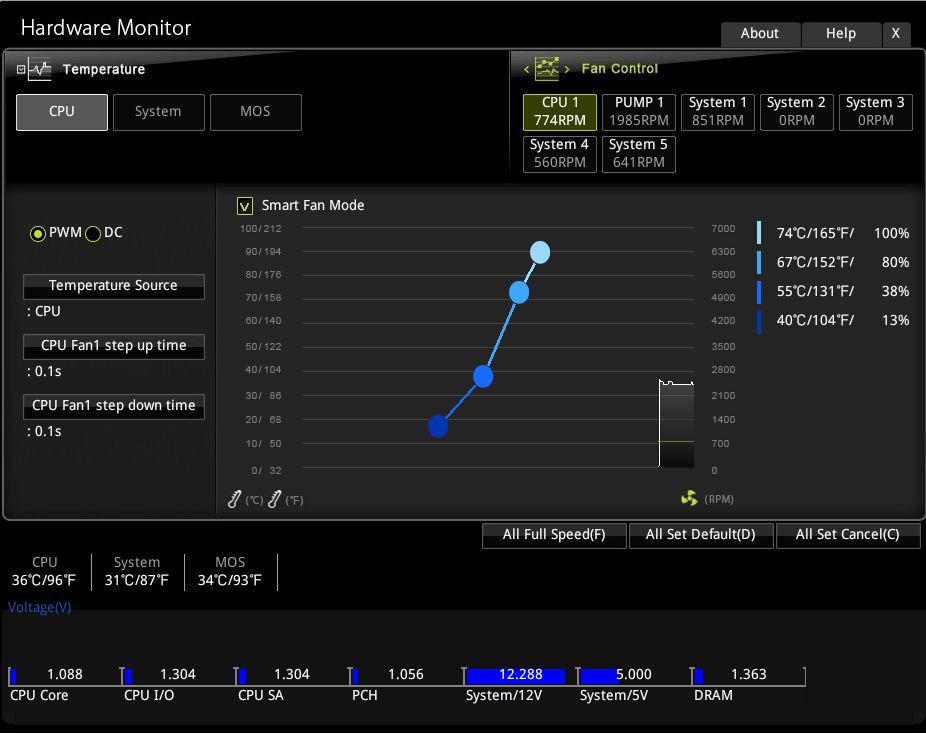This screenshot has width=926, height=734.
Task: Click the green fan RPM icon
Action: [689, 498]
